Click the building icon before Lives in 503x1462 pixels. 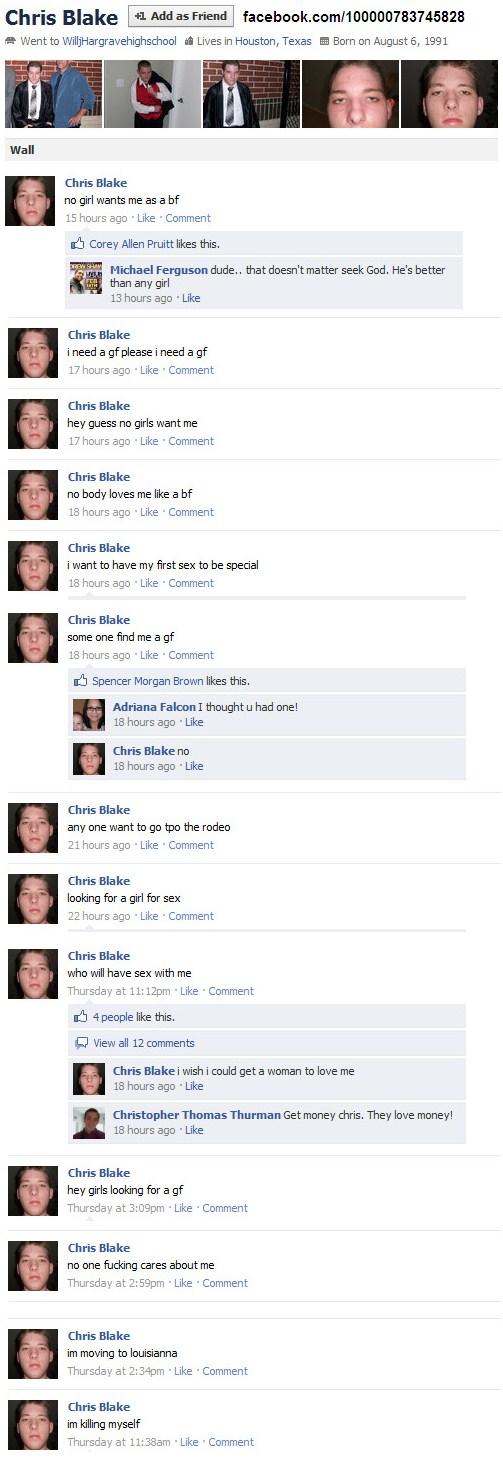[x=189, y=42]
